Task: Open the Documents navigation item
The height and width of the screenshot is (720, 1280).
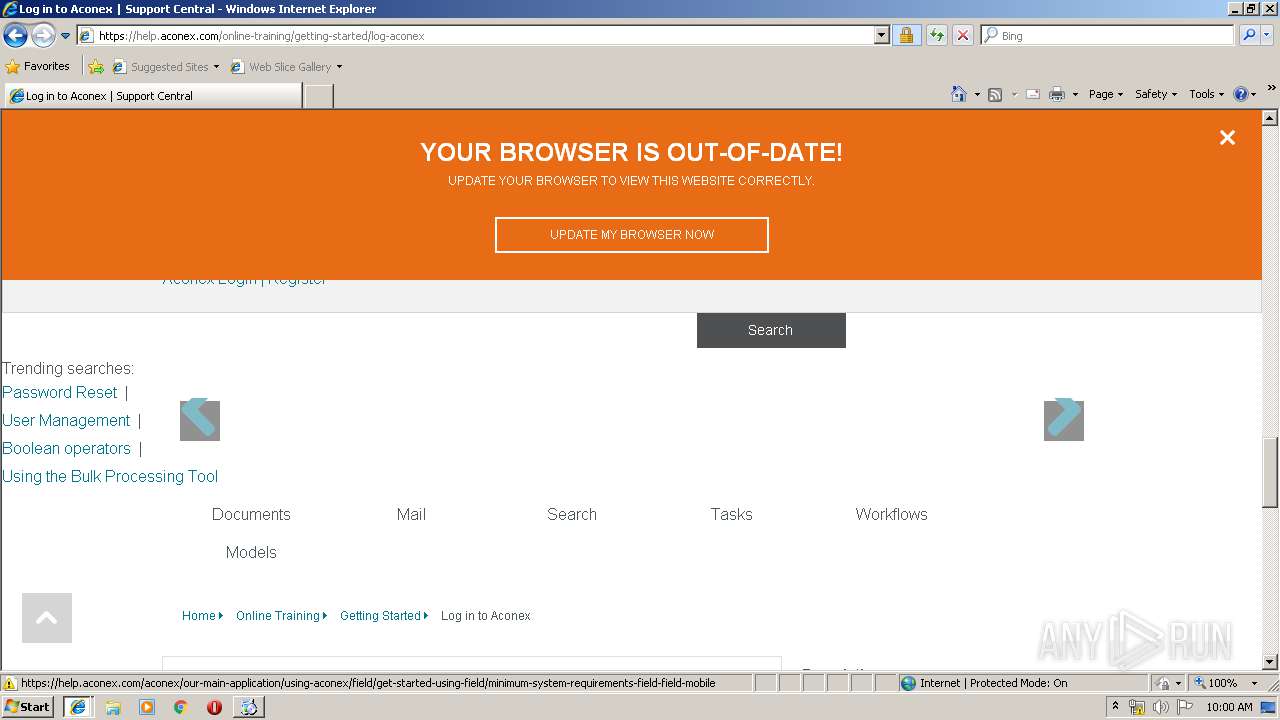Action: (251, 514)
